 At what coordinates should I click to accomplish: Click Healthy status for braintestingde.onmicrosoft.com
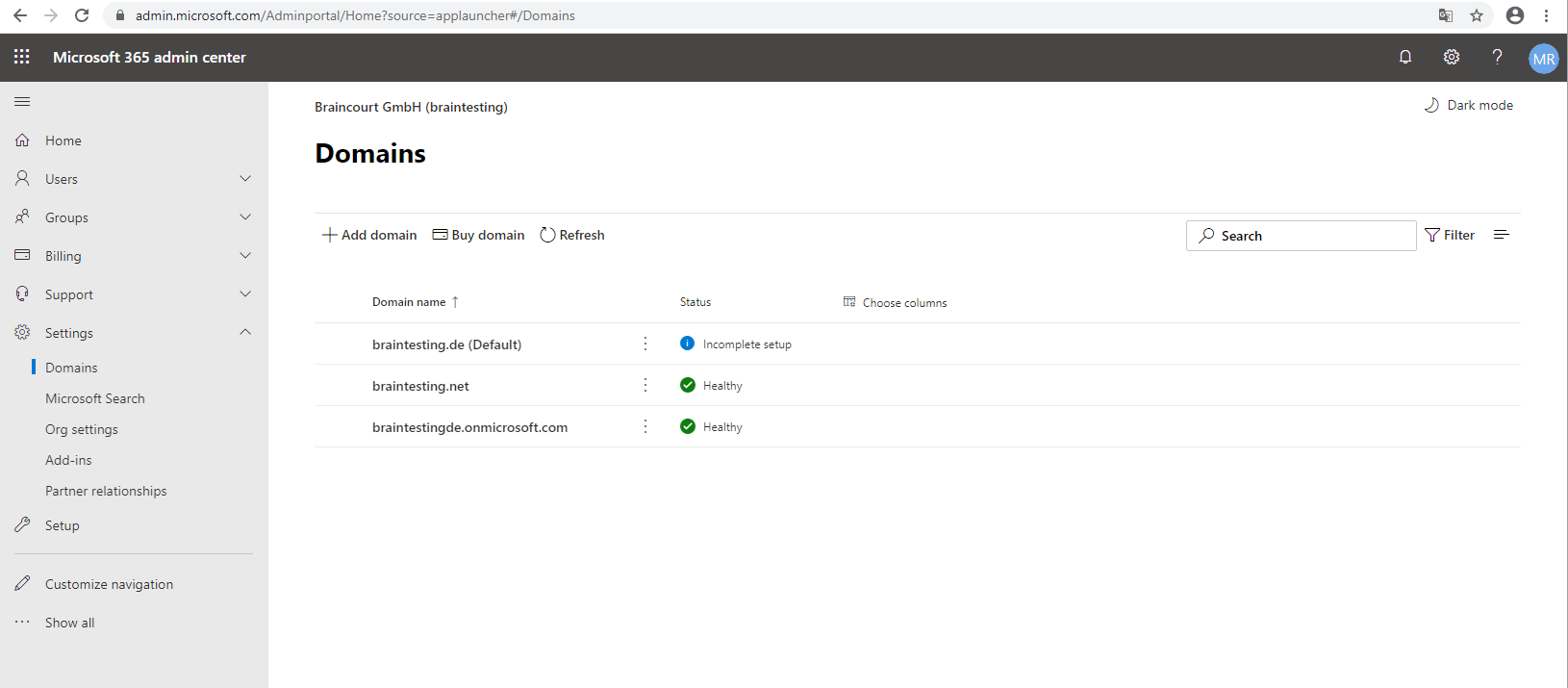point(722,427)
